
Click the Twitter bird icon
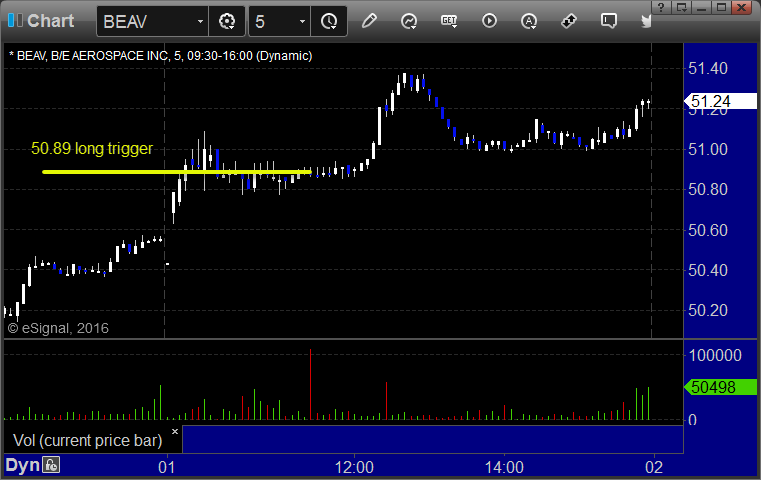(646, 21)
